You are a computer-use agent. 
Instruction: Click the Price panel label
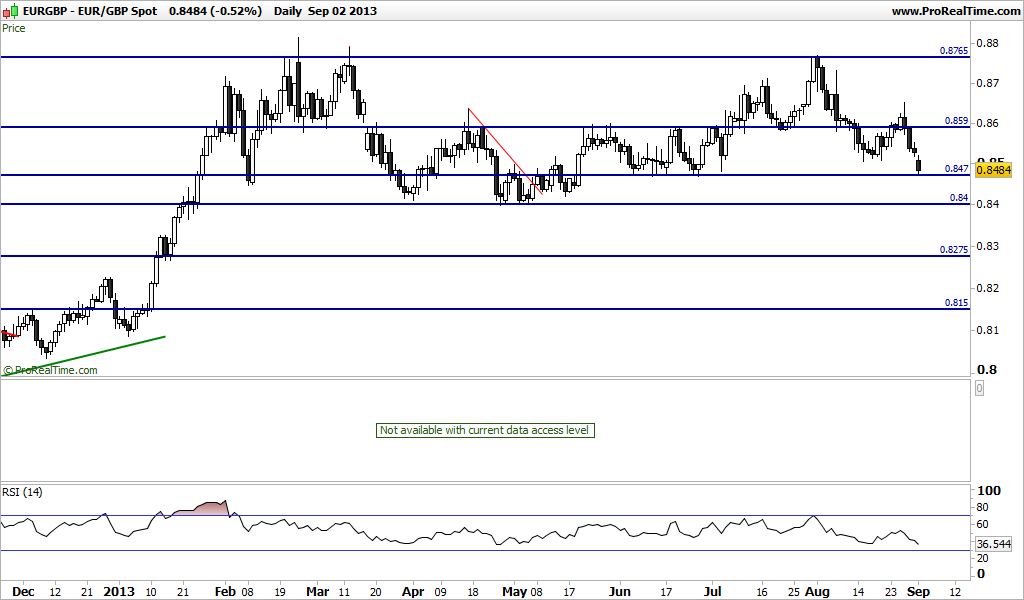14,28
